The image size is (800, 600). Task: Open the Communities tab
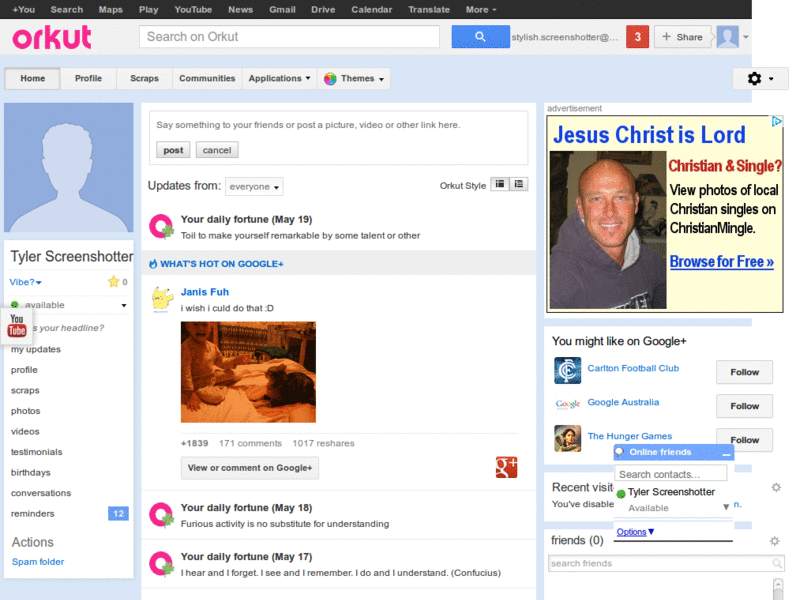click(207, 79)
